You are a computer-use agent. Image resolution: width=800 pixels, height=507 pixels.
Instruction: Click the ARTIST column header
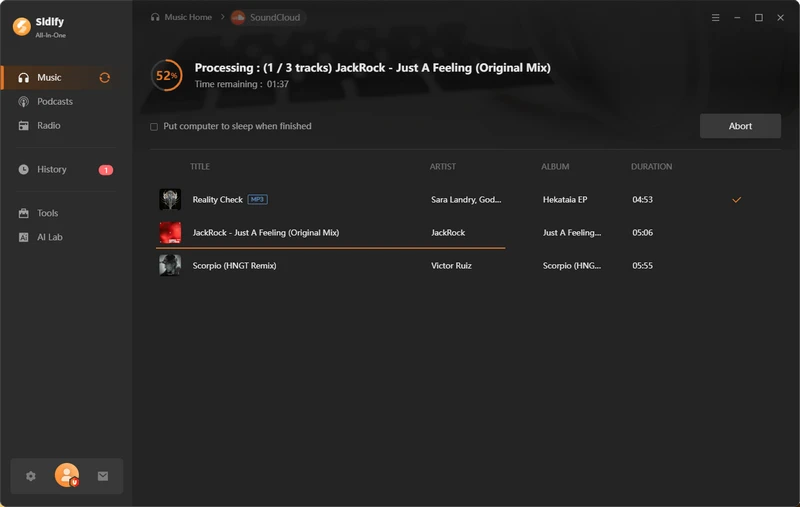(x=443, y=167)
